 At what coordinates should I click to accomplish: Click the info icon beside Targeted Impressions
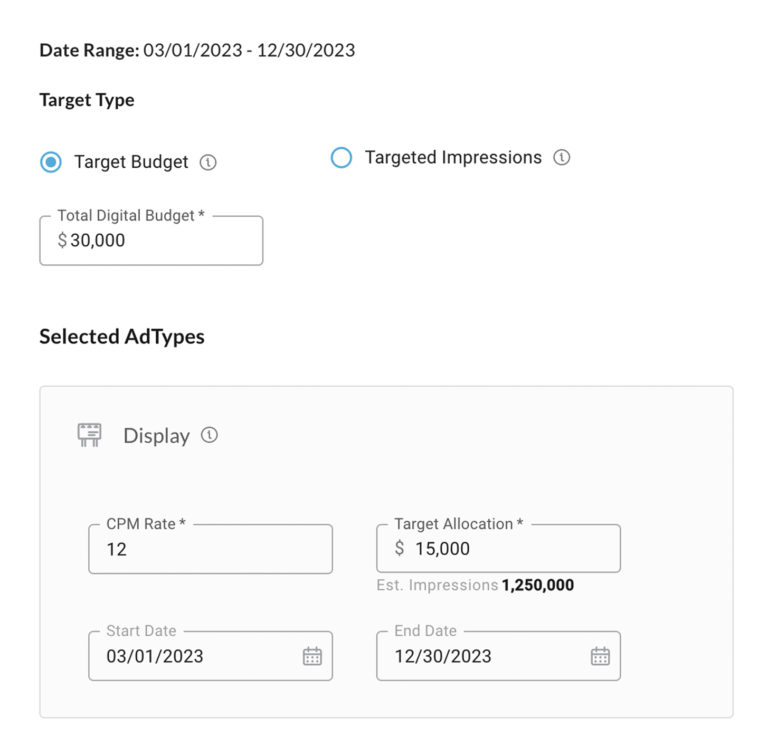(562, 158)
